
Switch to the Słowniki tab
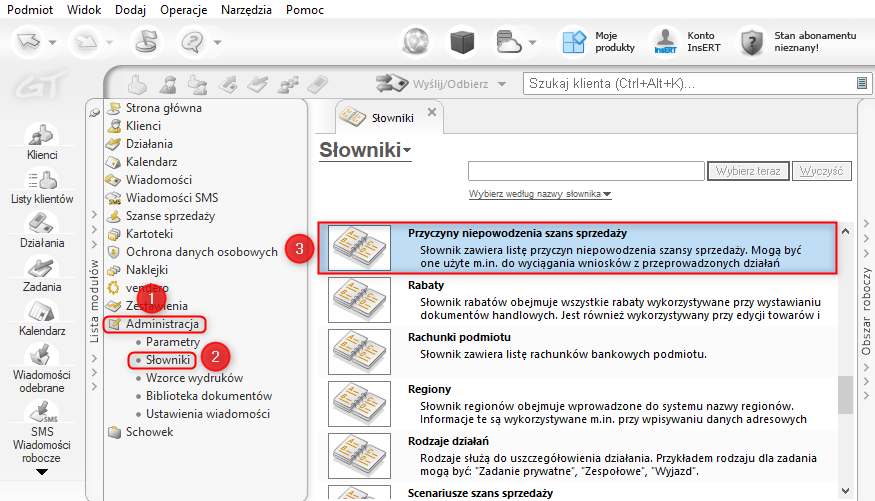click(392, 118)
